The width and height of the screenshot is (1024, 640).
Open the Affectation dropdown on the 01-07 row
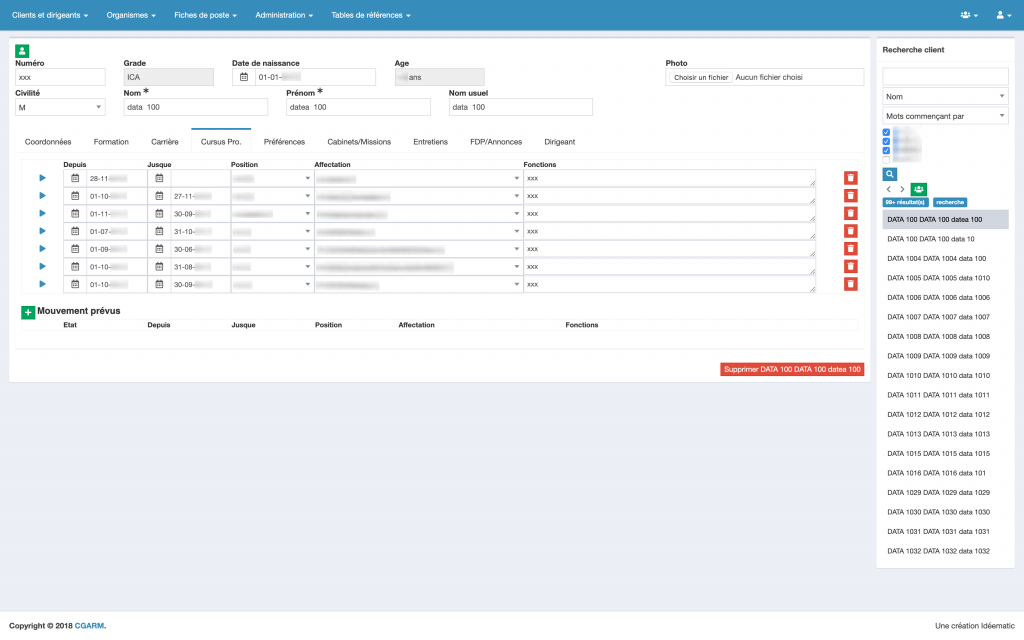419,231
